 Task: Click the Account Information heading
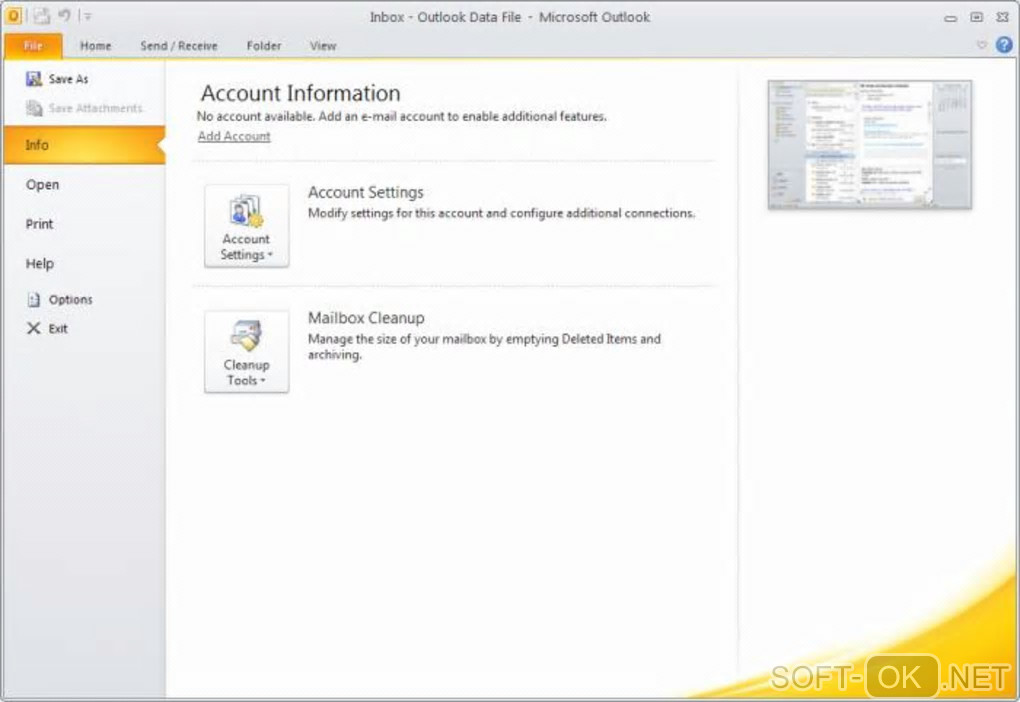point(301,93)
